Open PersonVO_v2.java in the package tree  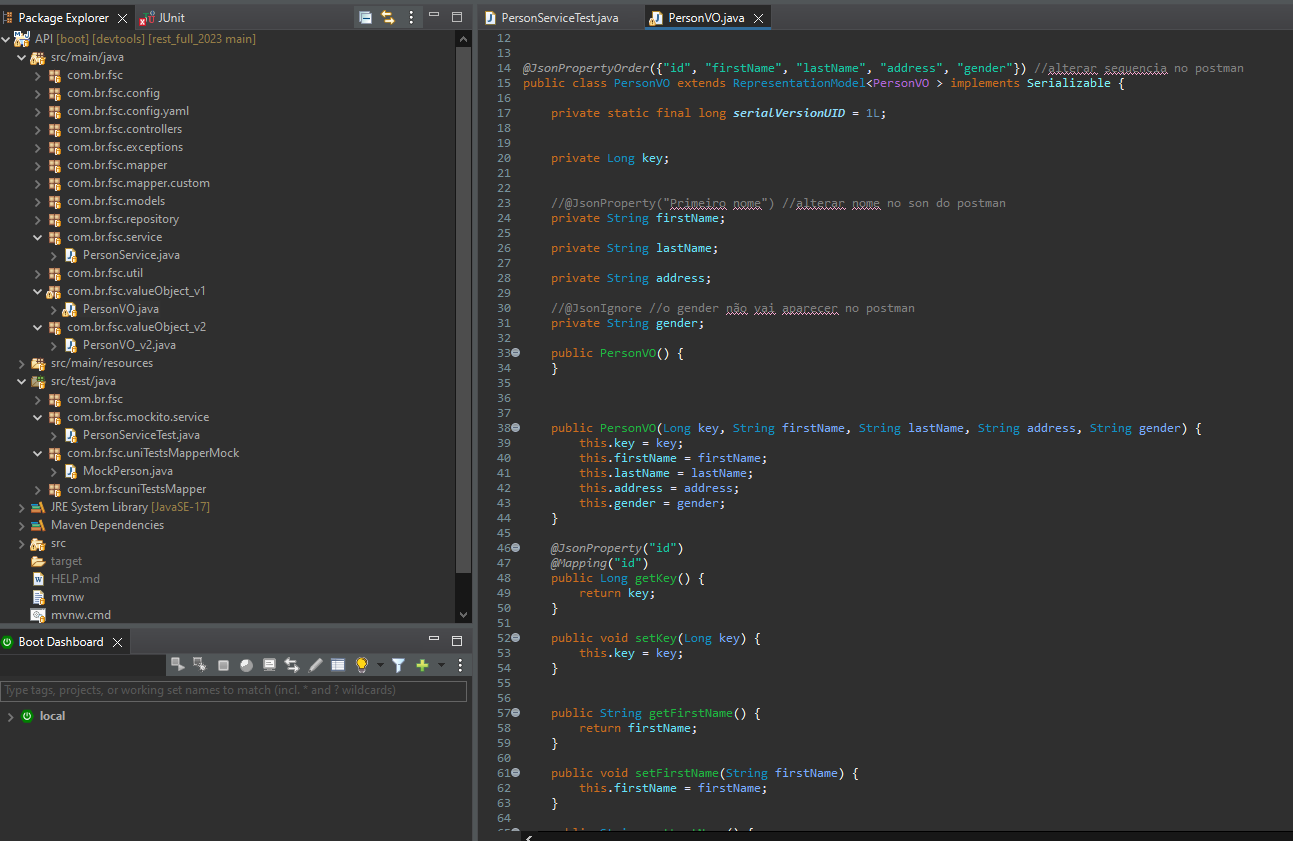click(x=129, y=345)
